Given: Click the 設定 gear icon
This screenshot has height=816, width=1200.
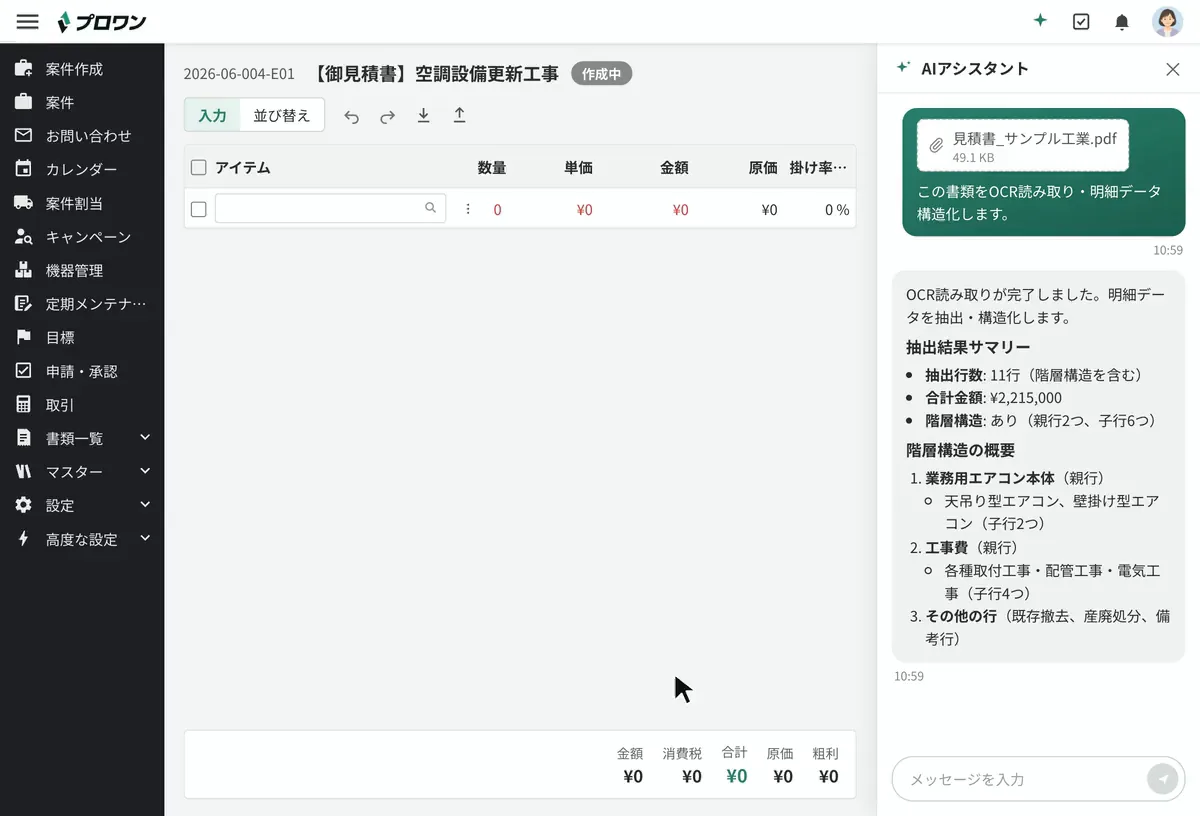Looking at the screenshot, I should tap(24, 505).
